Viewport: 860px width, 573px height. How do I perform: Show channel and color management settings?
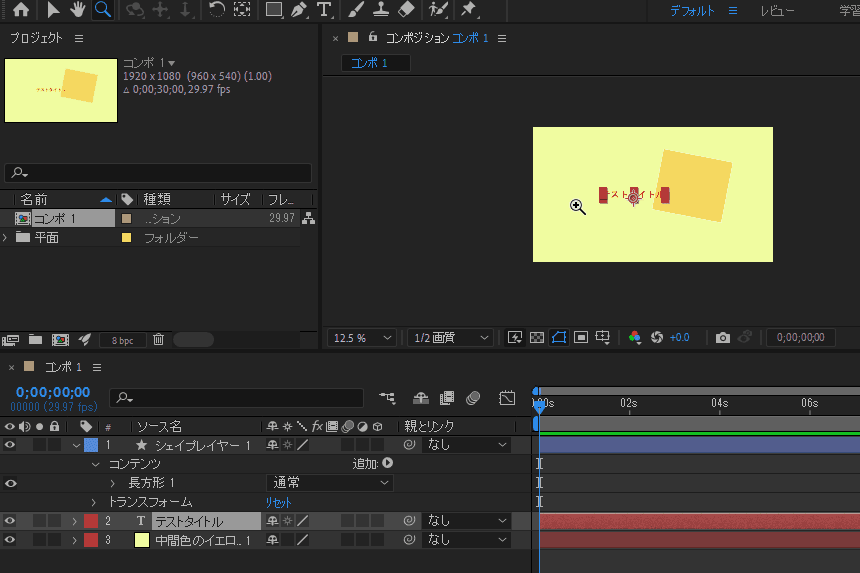pyautogui.click(x=635, y=337)
